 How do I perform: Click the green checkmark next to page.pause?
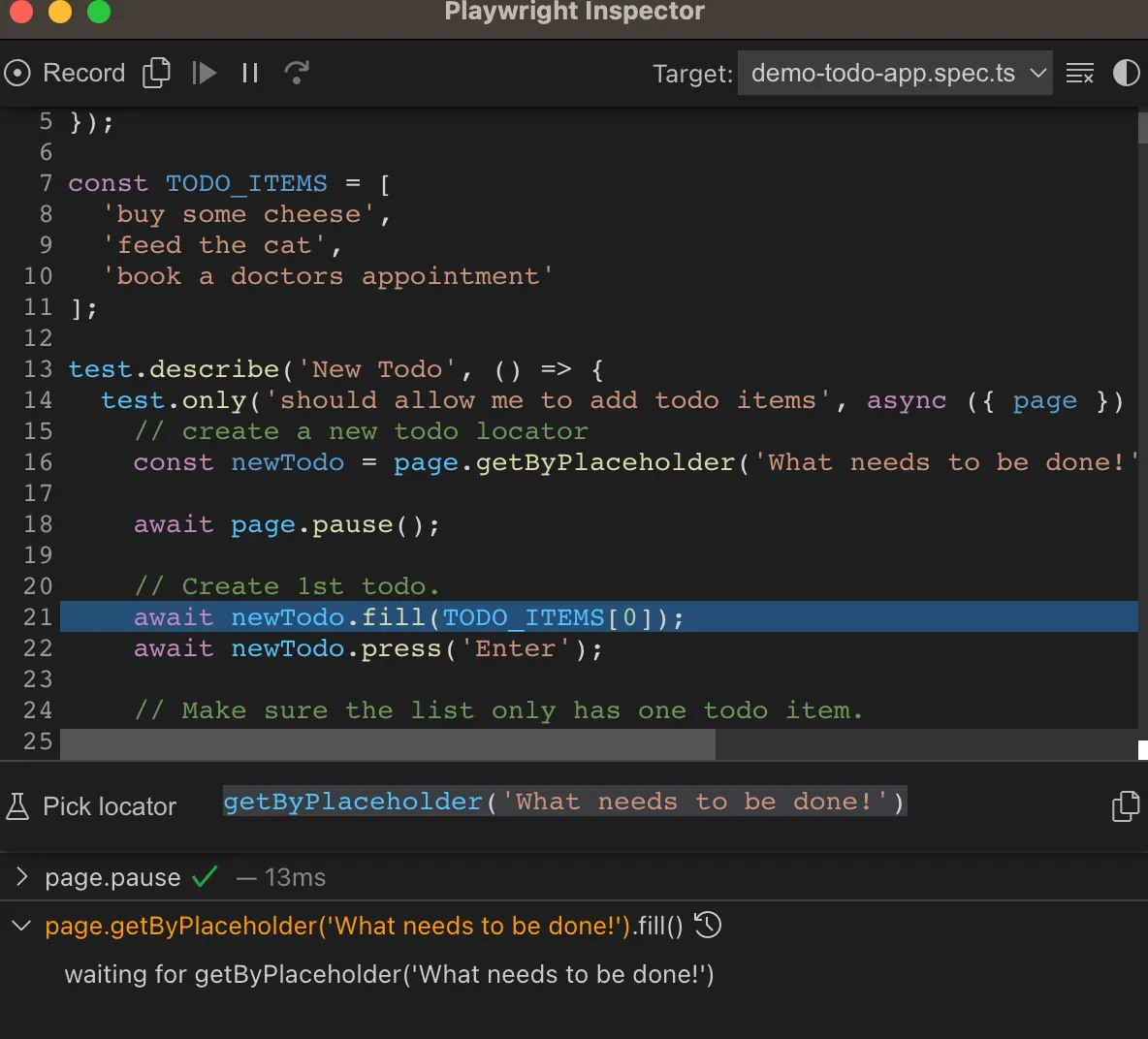click(205, 876)
